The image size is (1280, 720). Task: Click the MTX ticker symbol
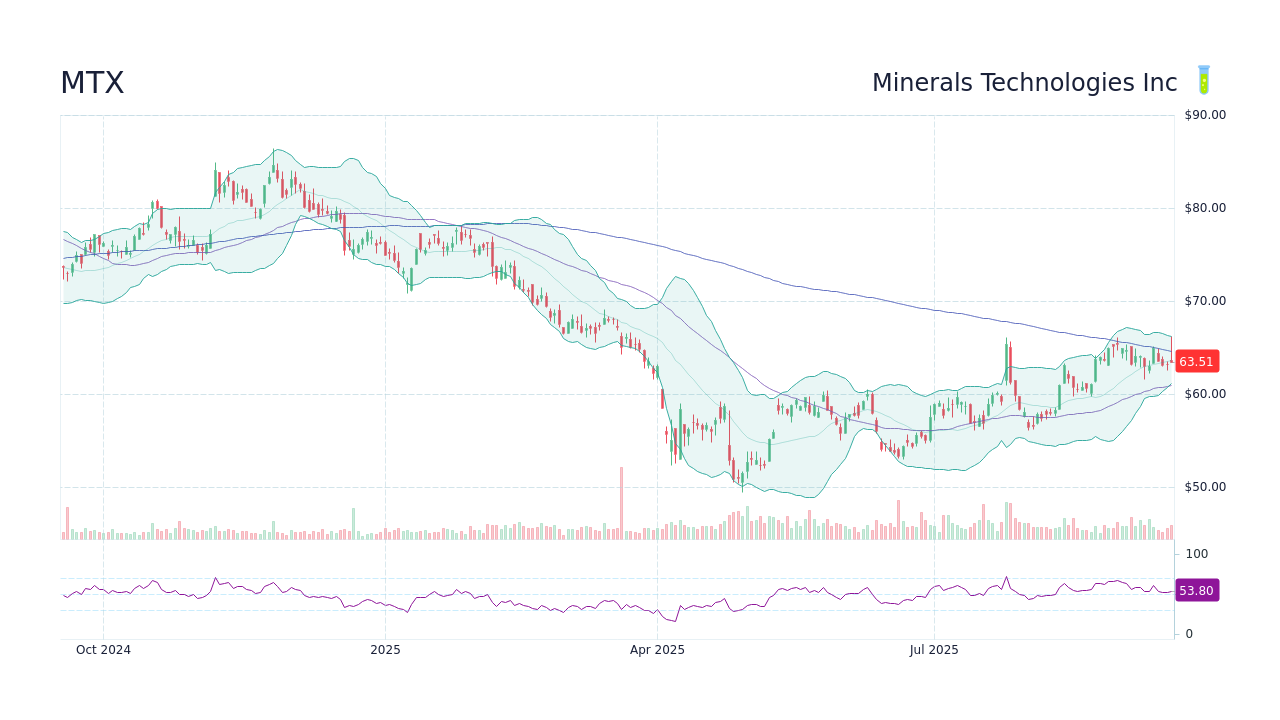[92, 83]
